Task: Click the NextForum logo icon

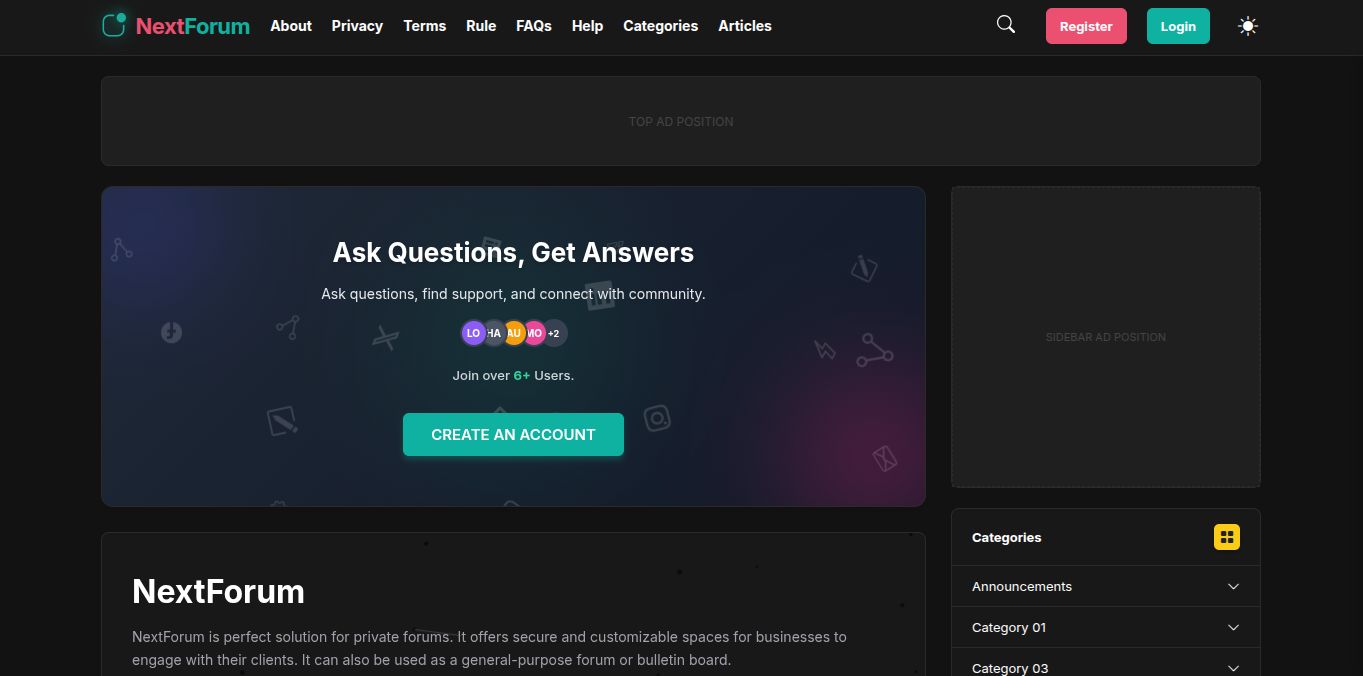Action: coord(114,25)
